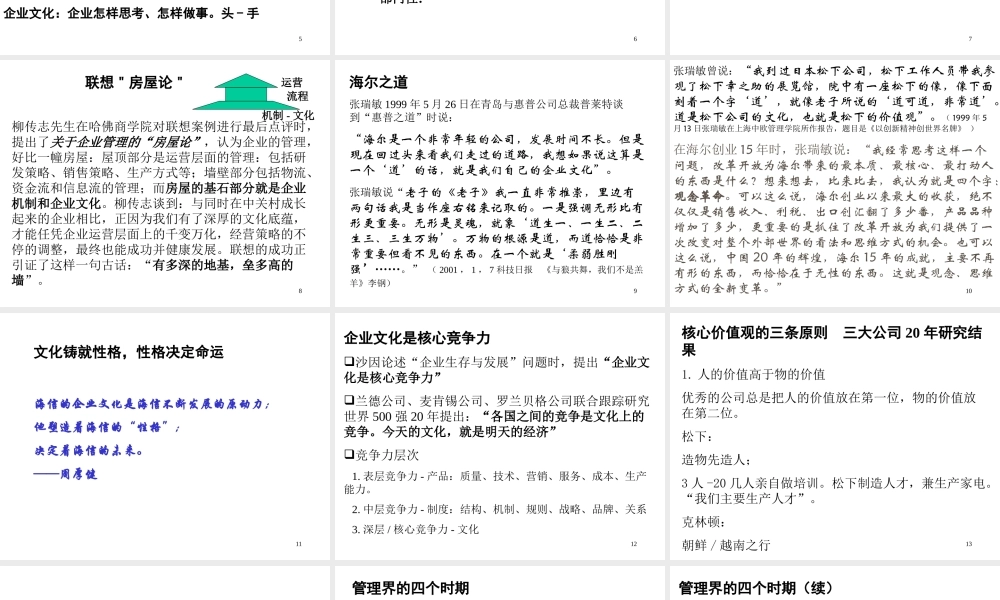The width and height of the screenshot is (1000, 600).
Task: Click the slide number 5 marker
Action: (x=301, y=38)
